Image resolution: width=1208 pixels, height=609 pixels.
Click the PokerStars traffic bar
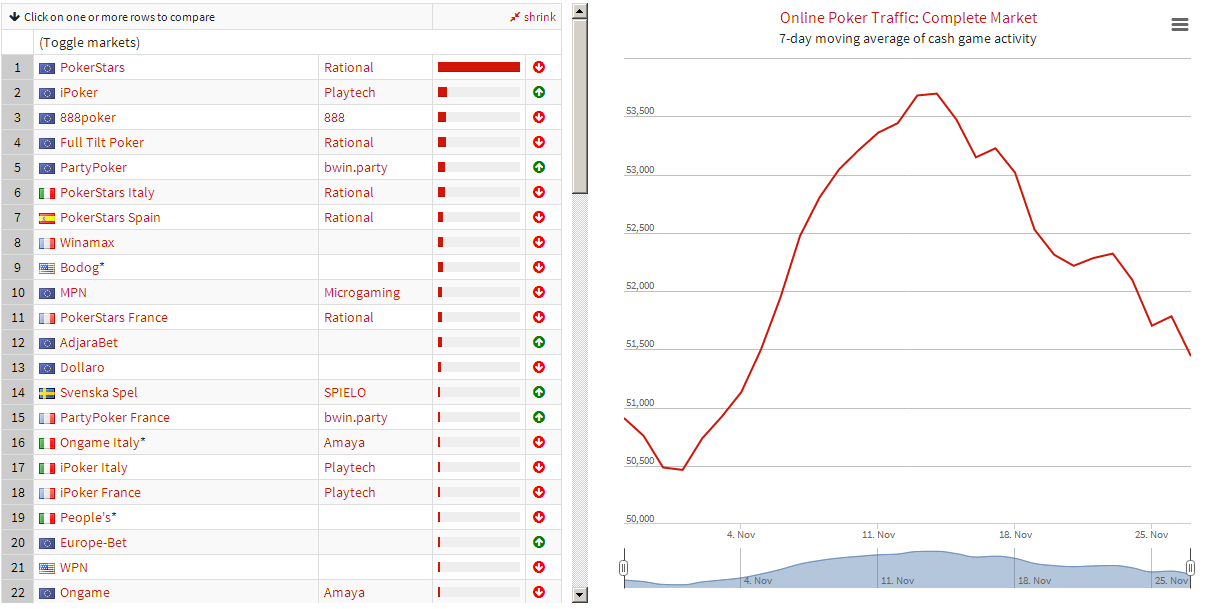pyautogui.click(x=479, y=67)
